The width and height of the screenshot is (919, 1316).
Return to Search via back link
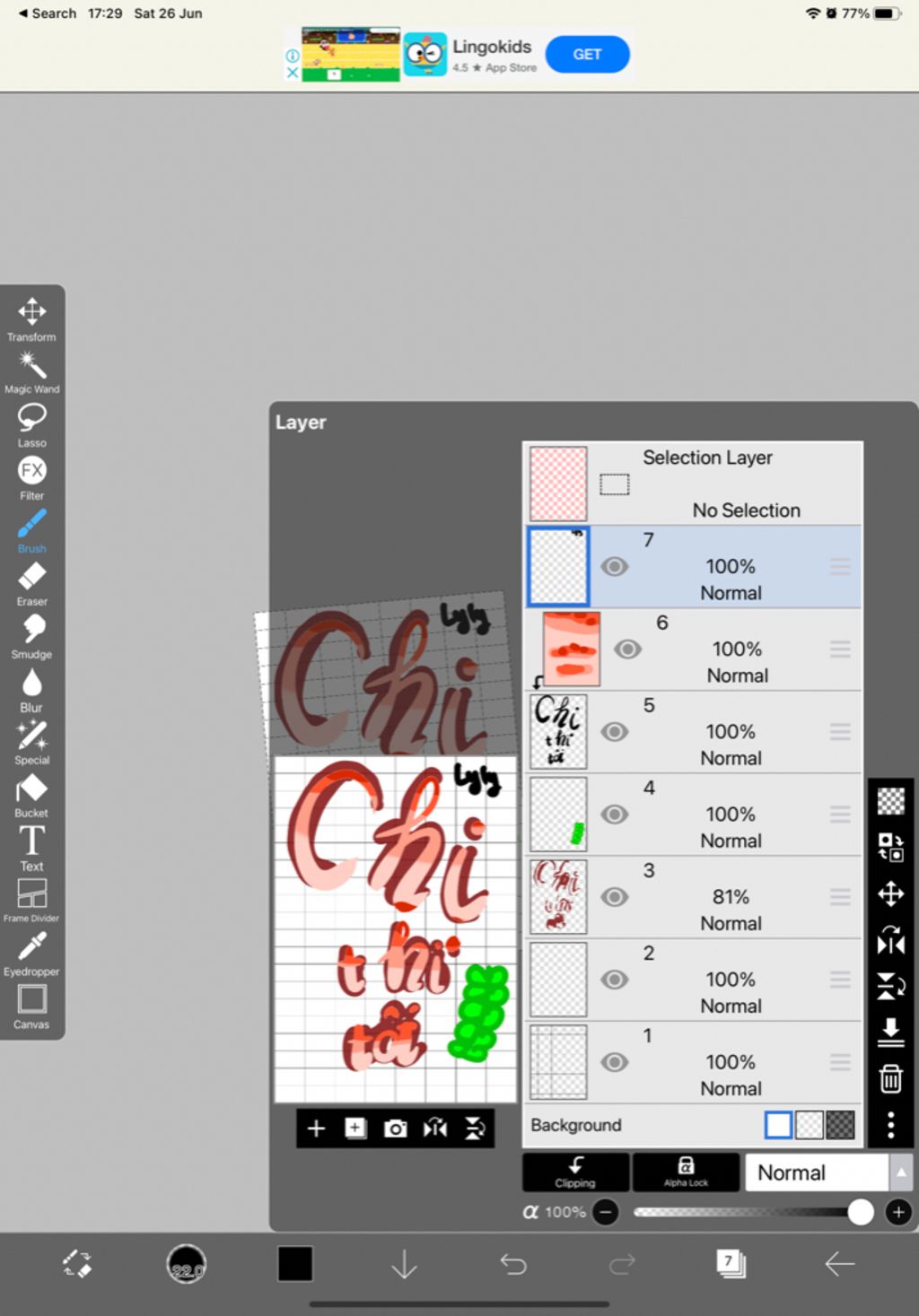48,13
